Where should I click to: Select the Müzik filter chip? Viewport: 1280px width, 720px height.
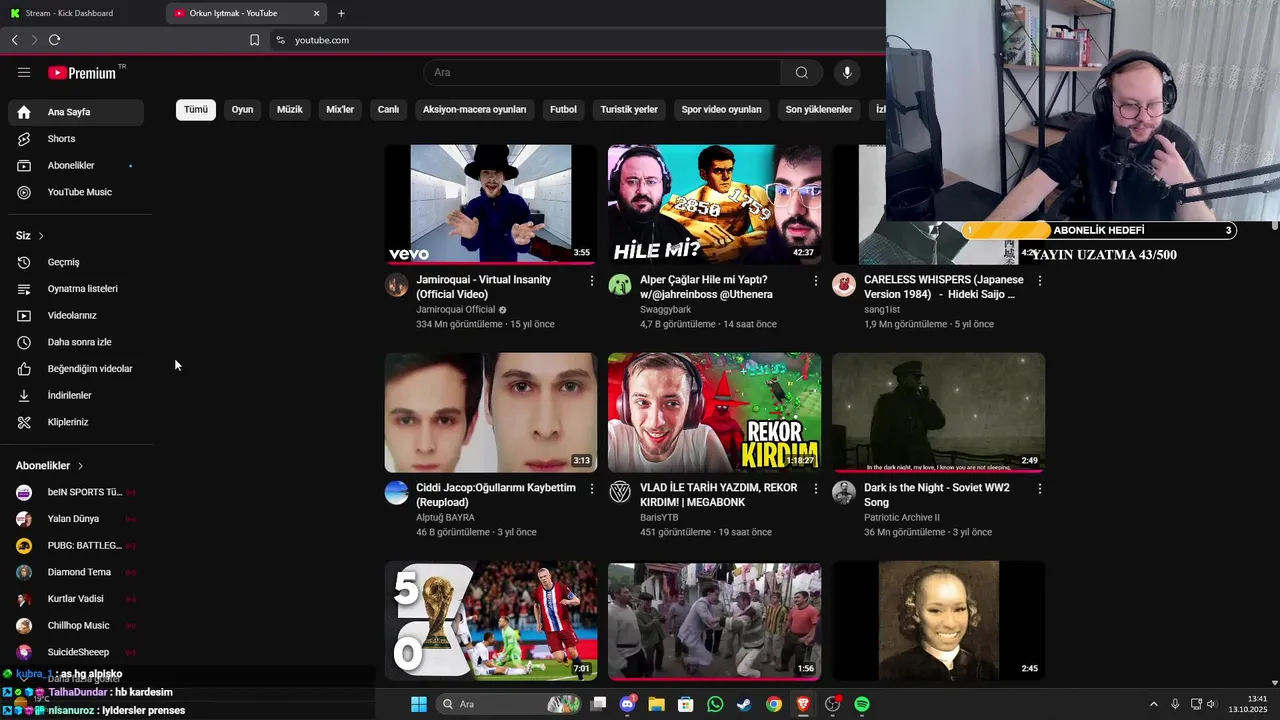(289, 110)
